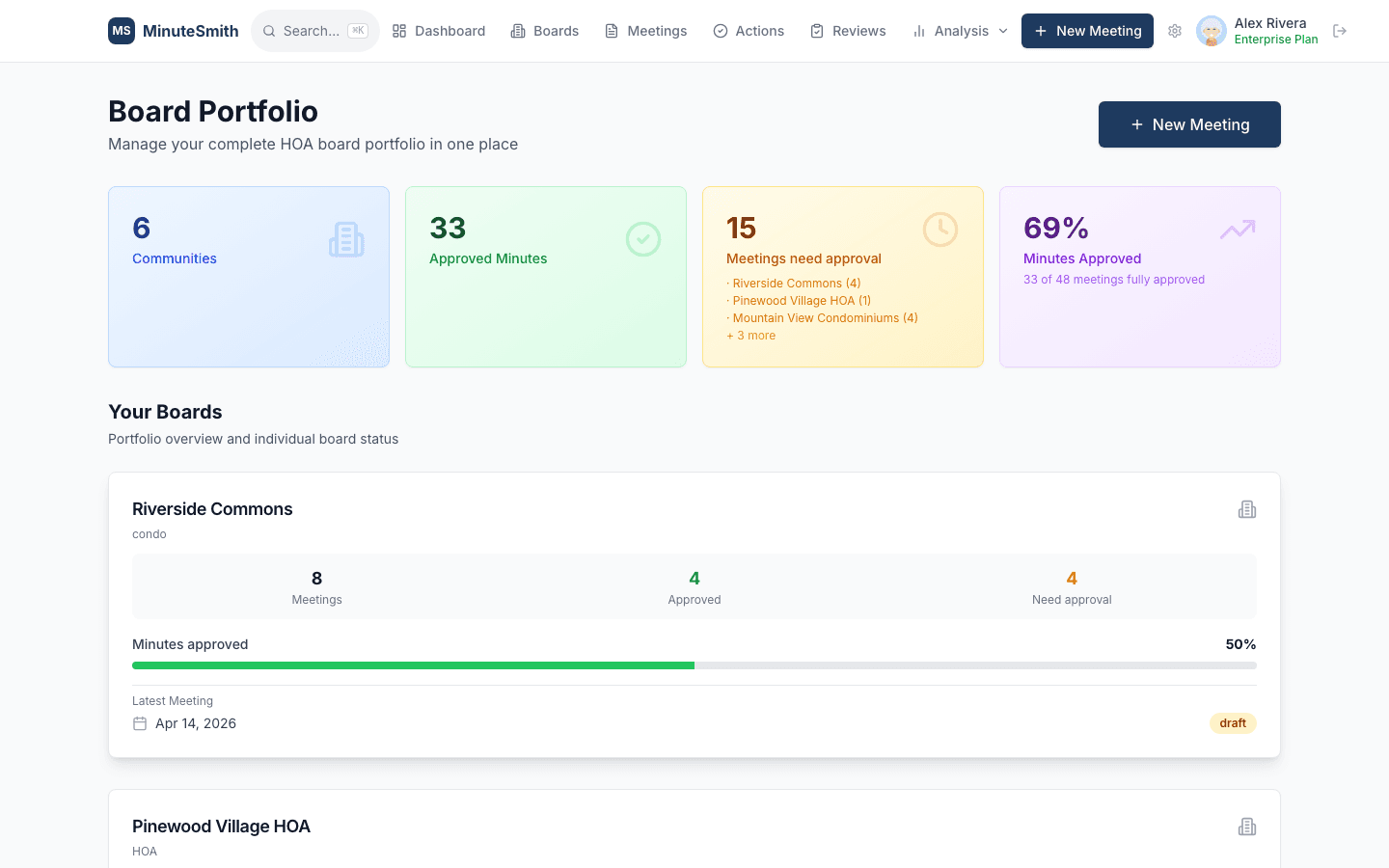Open the settings gear icon
This screenshot has width=1389, height=868.
[1175, 31]
